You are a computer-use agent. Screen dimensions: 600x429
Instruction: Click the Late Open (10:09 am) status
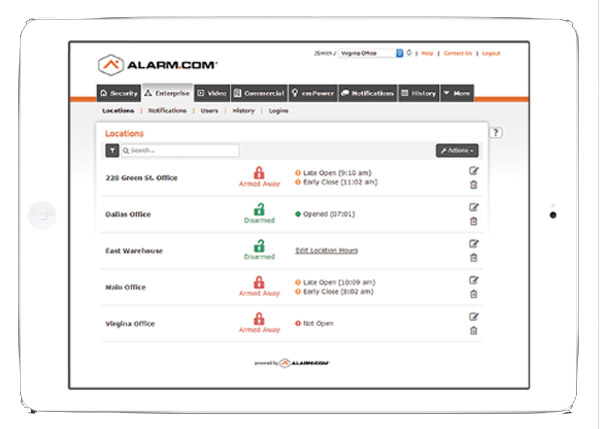pos(335,282)
